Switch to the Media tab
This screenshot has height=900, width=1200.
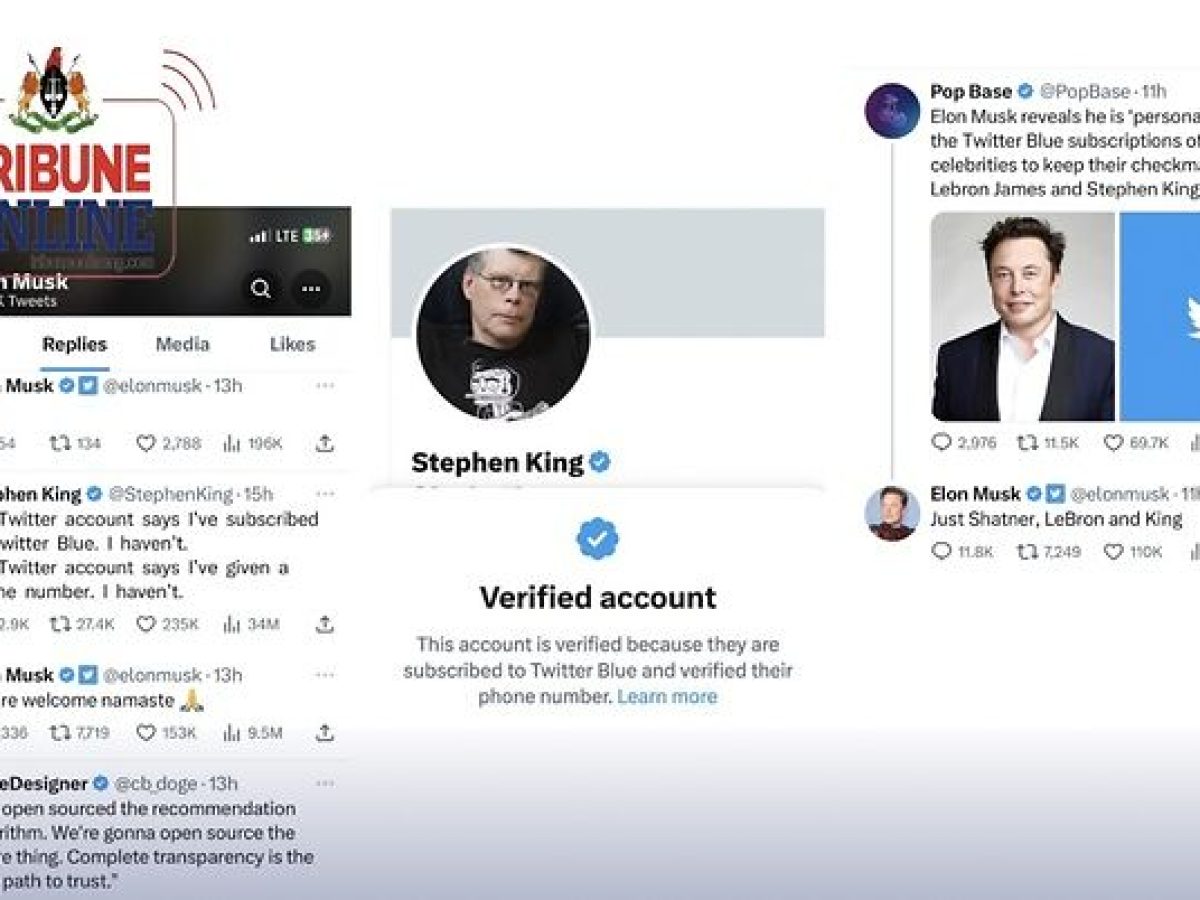click(182, 344)
